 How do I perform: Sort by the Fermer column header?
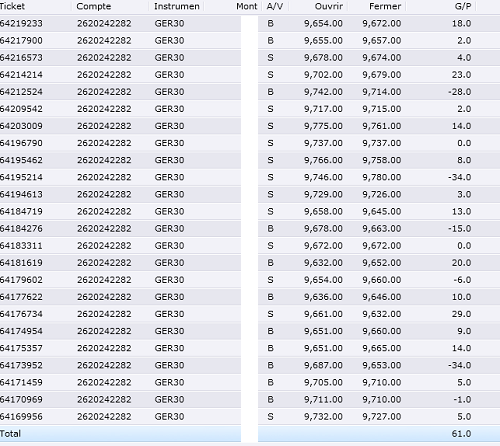click(385, 6)
